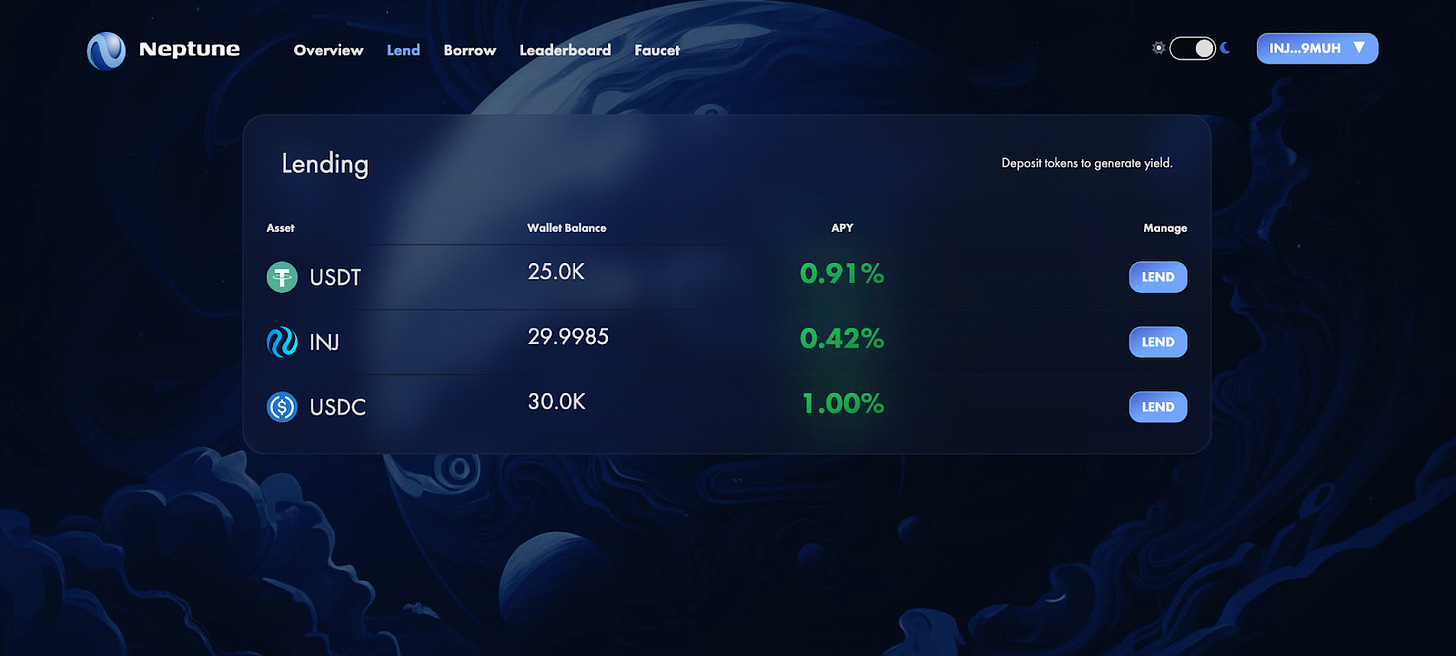This screenshot has height=656, width=1456.
Task: Click the 29.9985 wallet balance
Action: tap(568, 337)
